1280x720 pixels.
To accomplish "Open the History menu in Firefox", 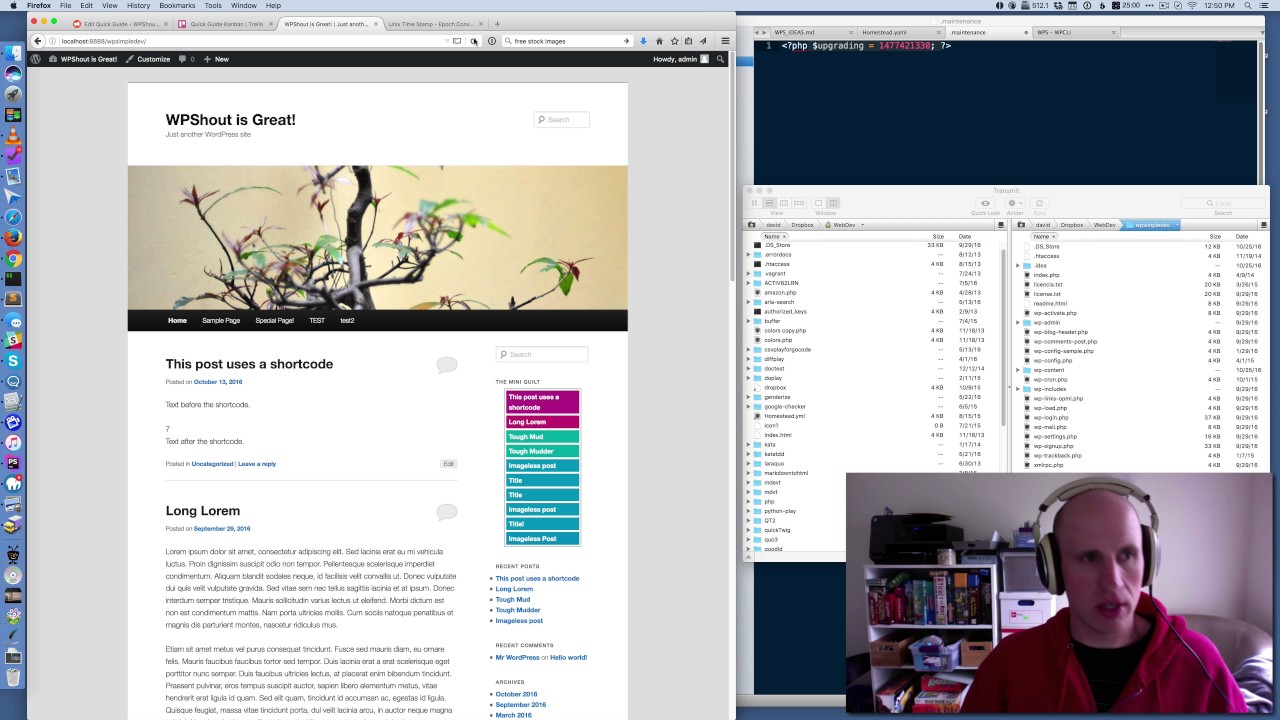I will [138, 5].
